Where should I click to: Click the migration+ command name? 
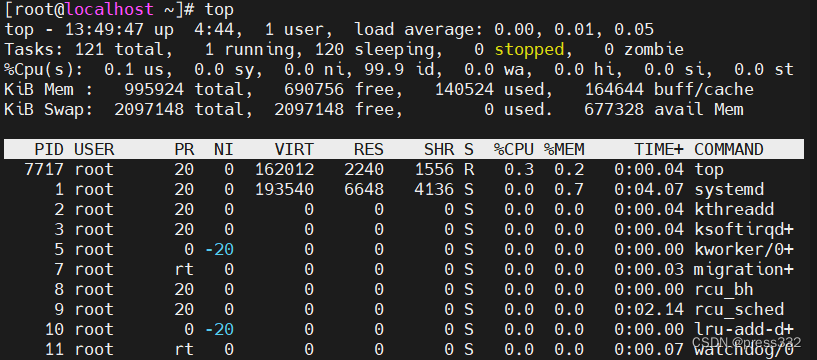pyautogui.click(x=744, y=269)
